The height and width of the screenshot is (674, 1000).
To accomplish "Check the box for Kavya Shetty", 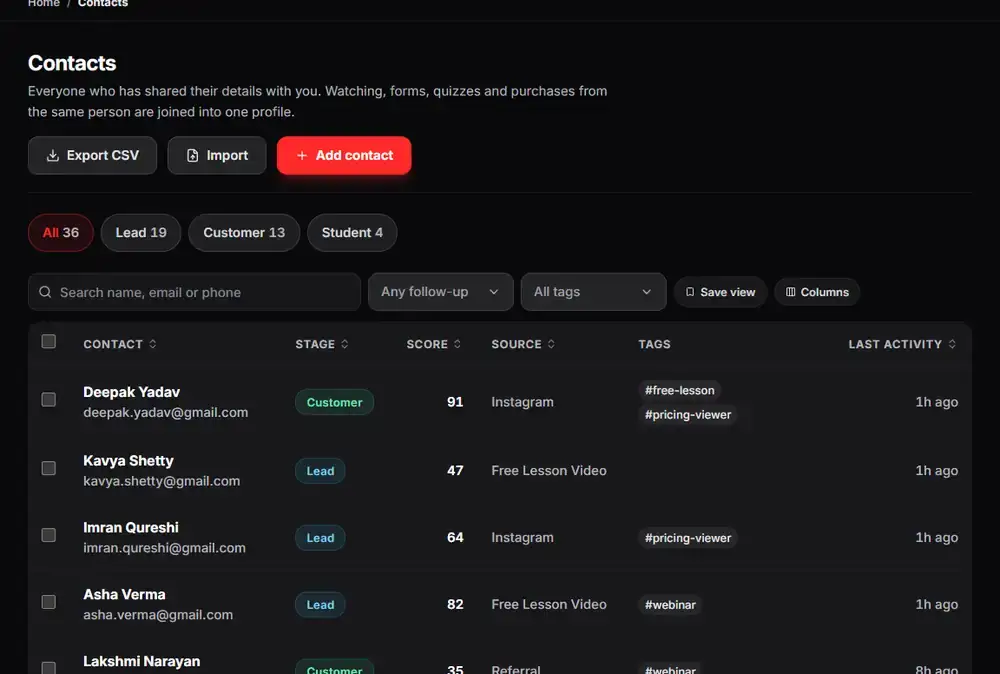I will coord(48,469).
